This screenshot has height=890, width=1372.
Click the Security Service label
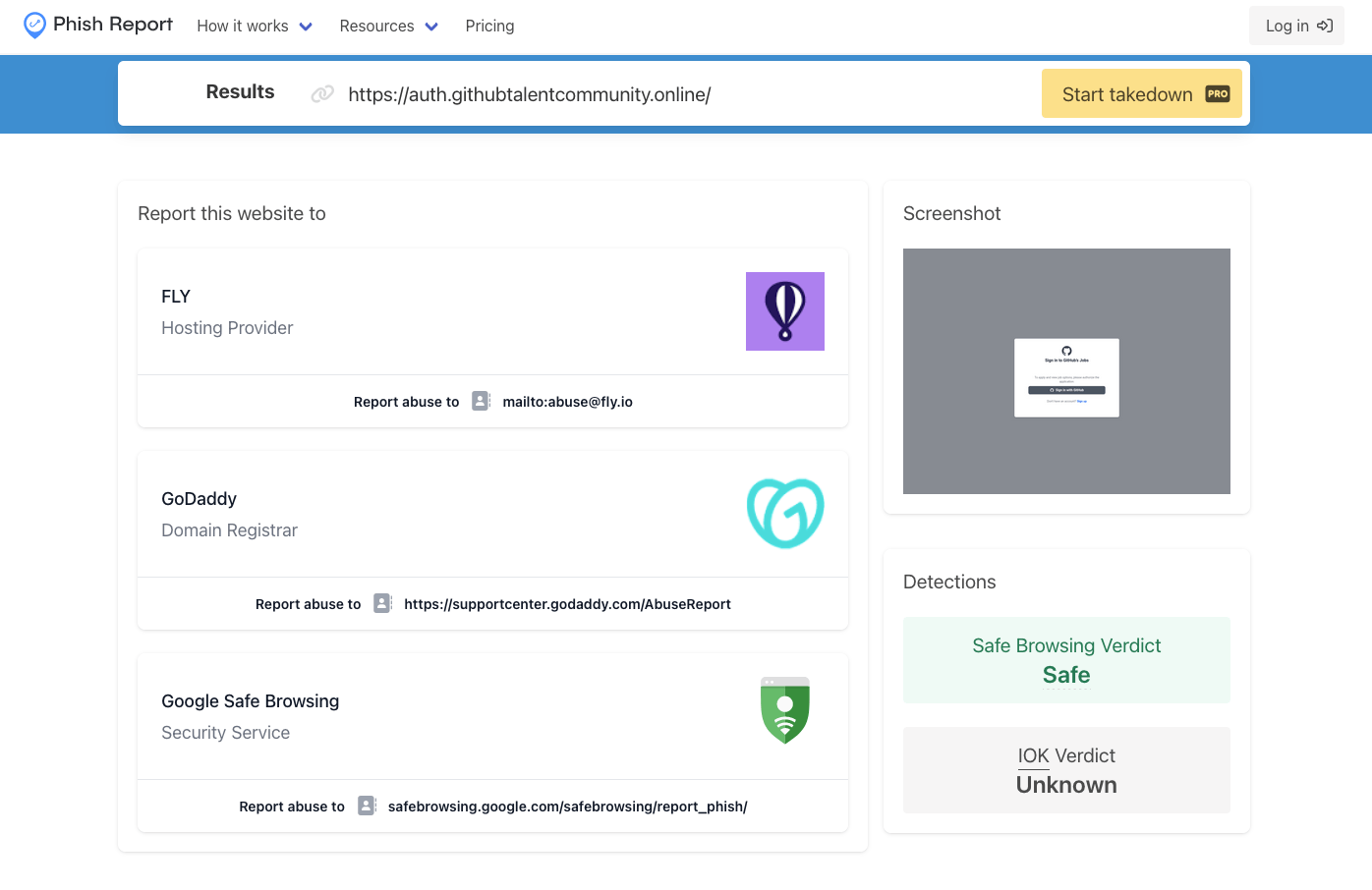pyautogui.click(x=225, y=733)
